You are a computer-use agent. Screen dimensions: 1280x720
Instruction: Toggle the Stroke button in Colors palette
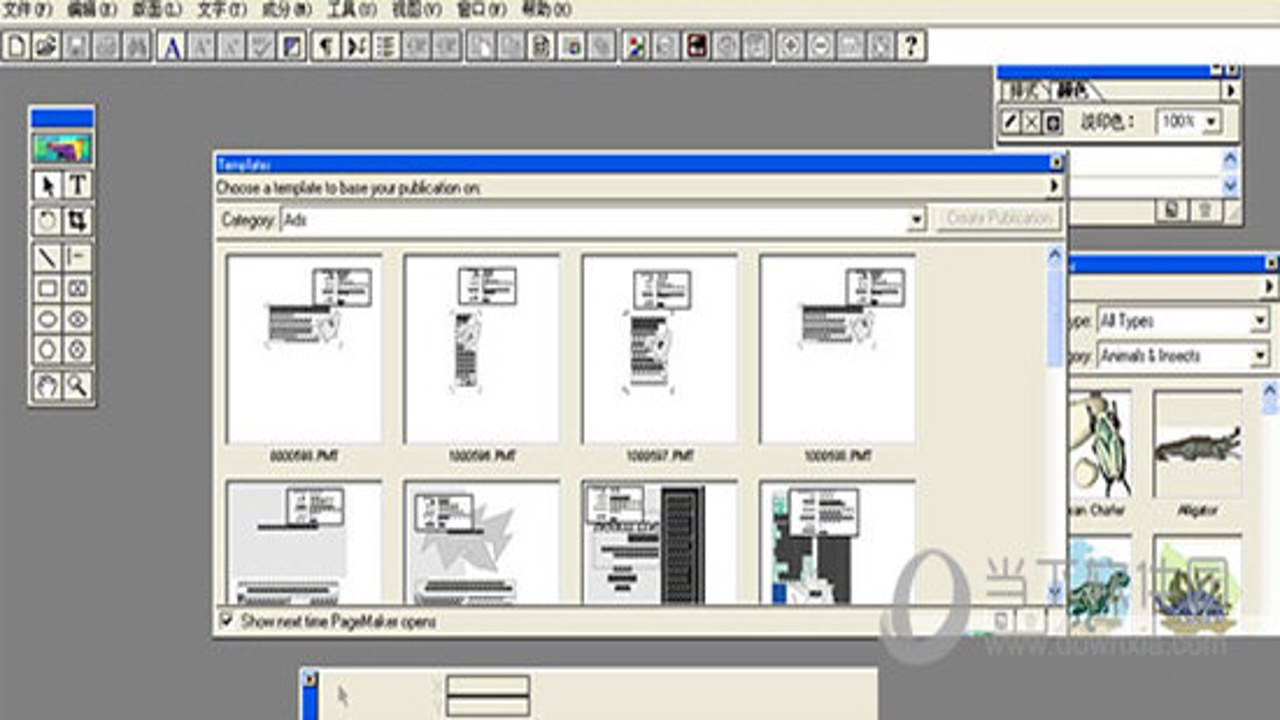coord(1011,122)
